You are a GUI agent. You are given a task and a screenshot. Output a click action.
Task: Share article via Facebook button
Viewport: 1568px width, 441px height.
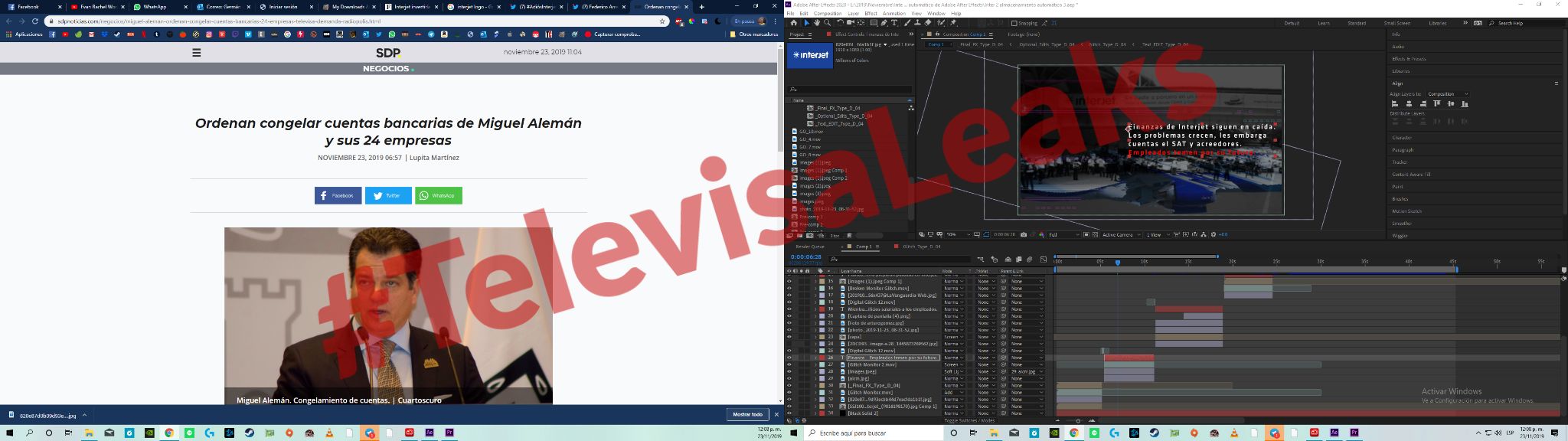click(338, 195)
